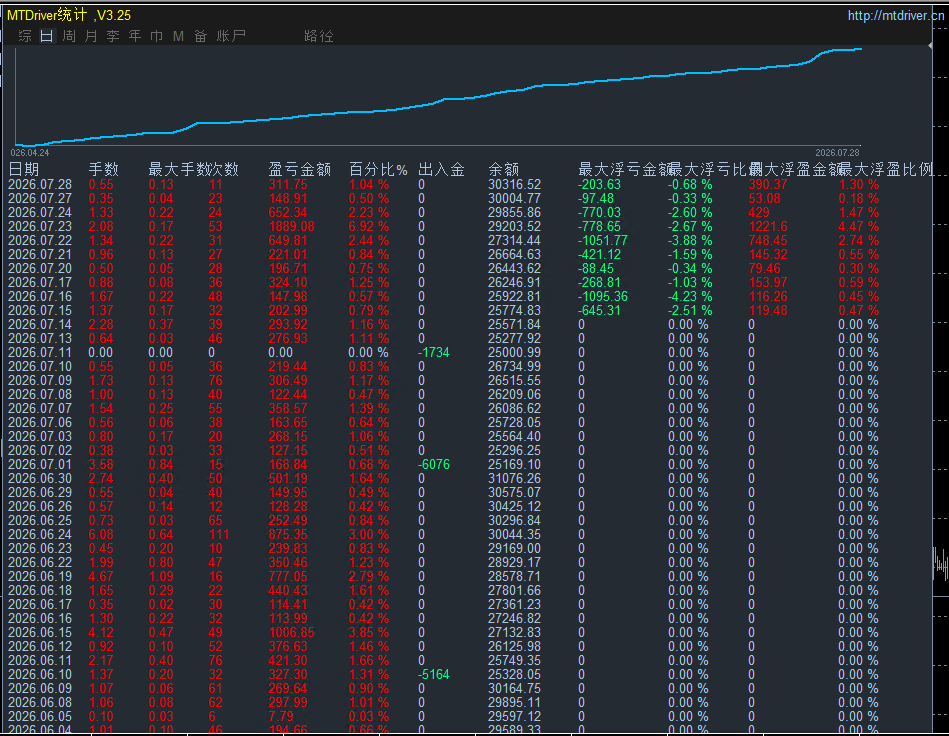Open the http://mtdriver.cn link
949x736 pixels.
tap(896, 16)
